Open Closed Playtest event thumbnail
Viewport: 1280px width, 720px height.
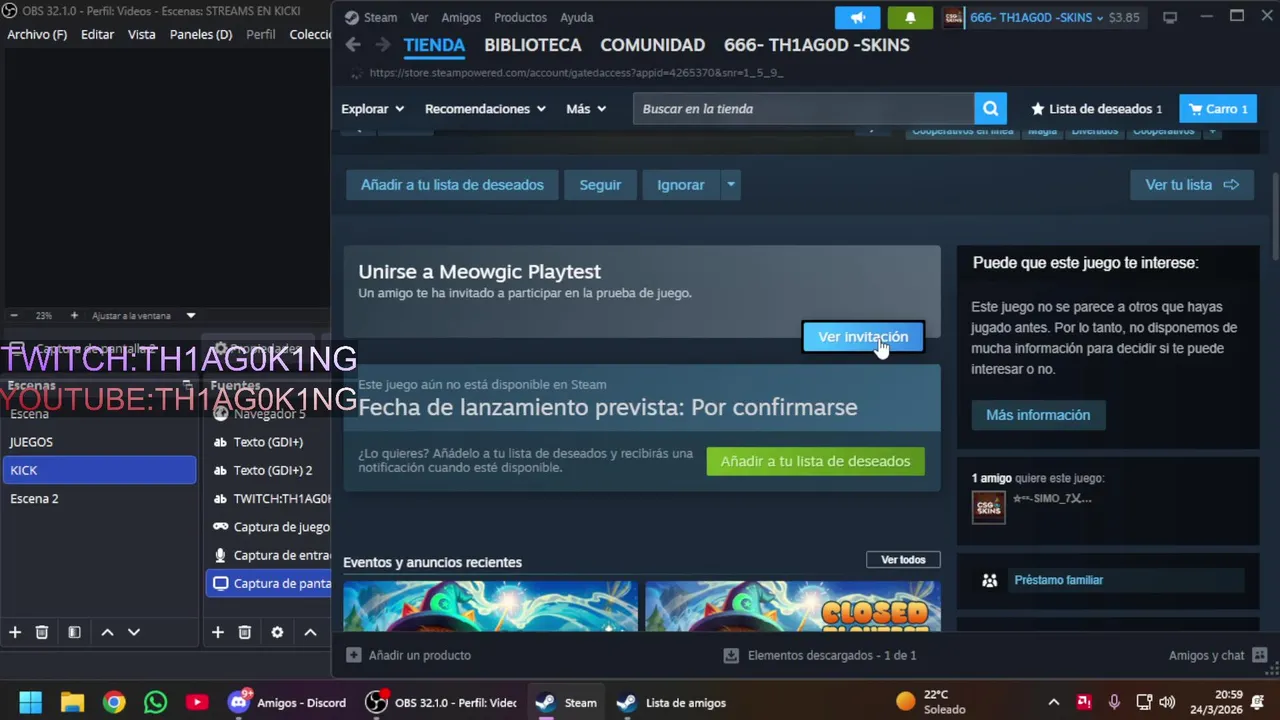click(793, 606)
